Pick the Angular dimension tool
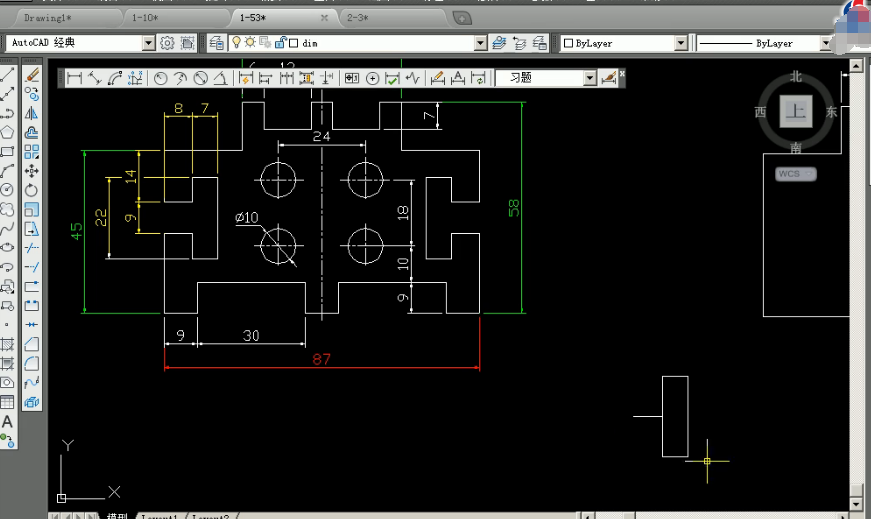The height and width of the screenshot is (519, 871). (x=221, y=78)
